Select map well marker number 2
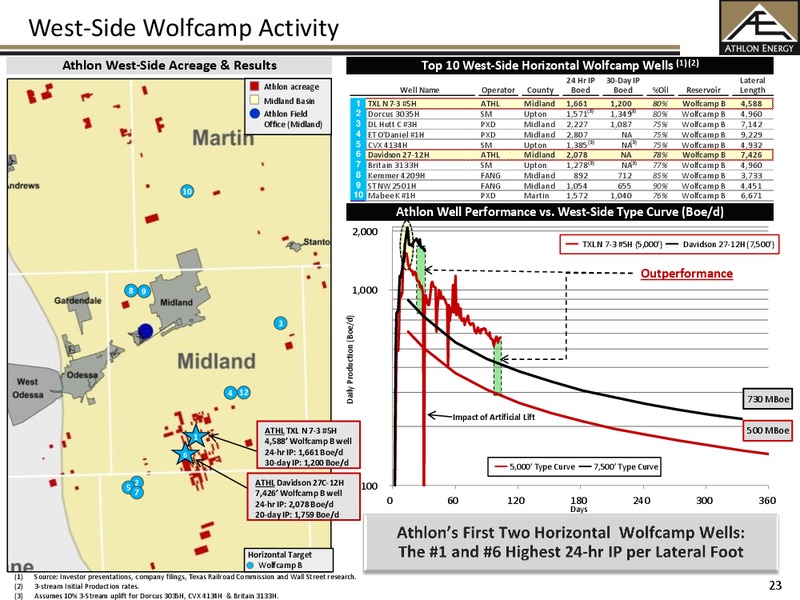Viewport: 800px width, 600px height. click(136, 482)
